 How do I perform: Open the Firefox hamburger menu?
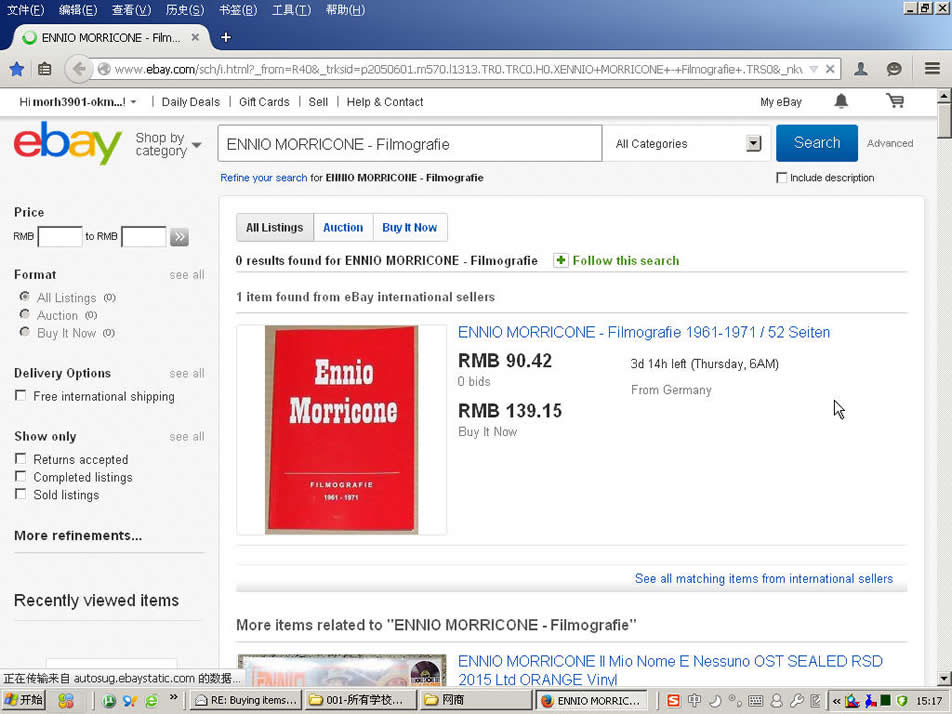click(933, 69)
